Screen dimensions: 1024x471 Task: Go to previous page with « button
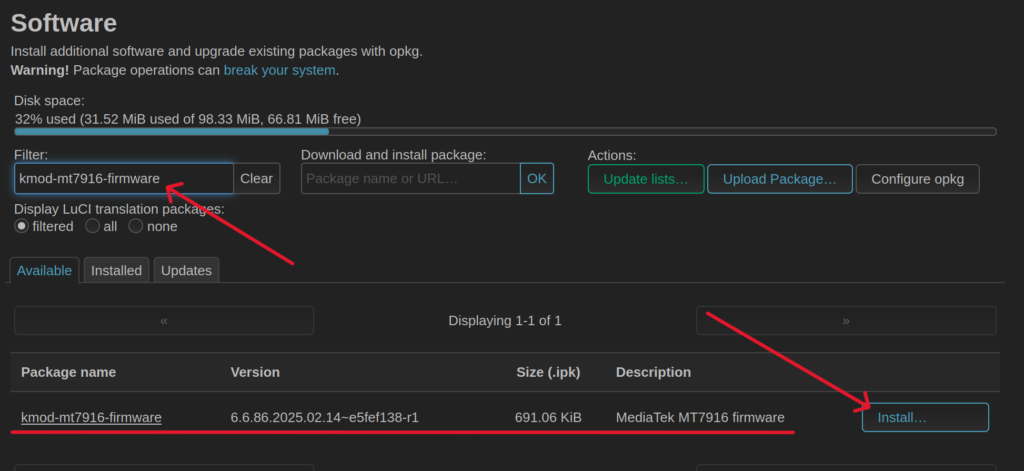[163, 320]
